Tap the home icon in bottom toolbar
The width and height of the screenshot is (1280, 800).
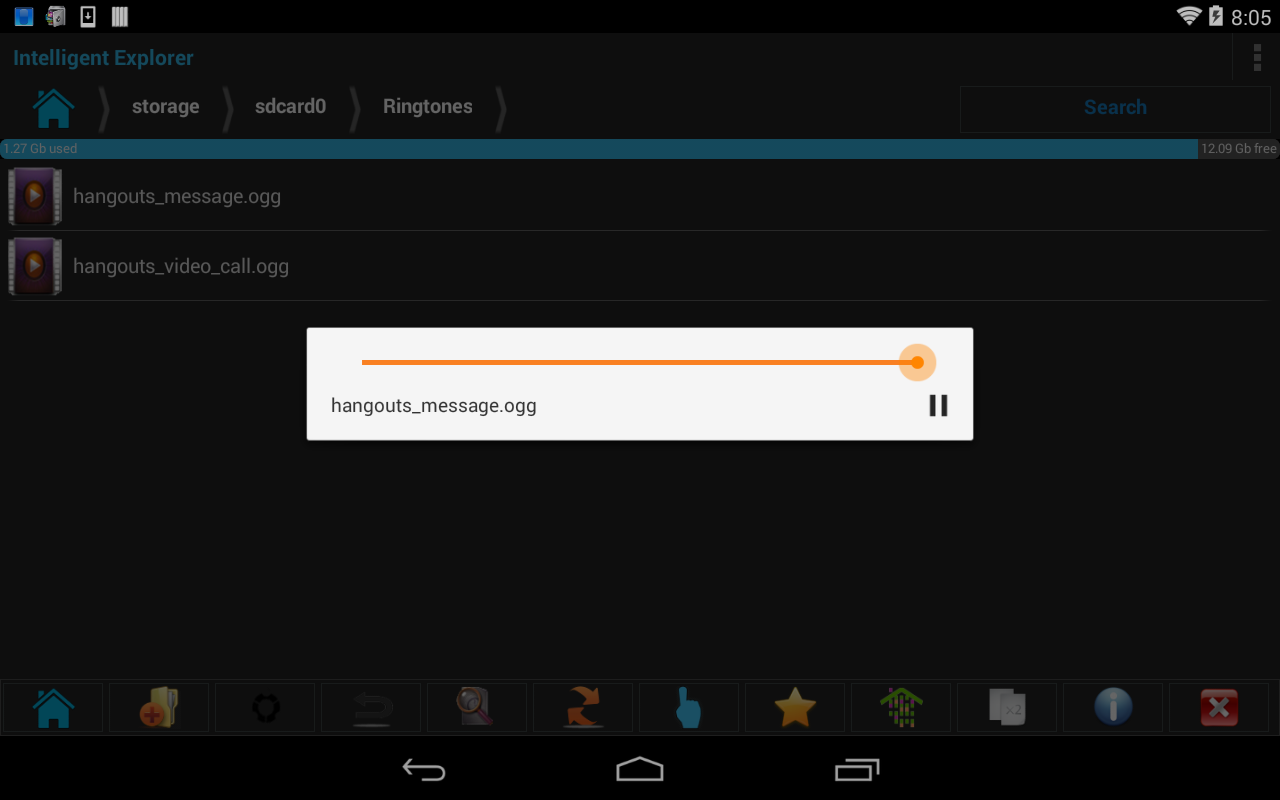pyautogui.click(x=53, y=708)
